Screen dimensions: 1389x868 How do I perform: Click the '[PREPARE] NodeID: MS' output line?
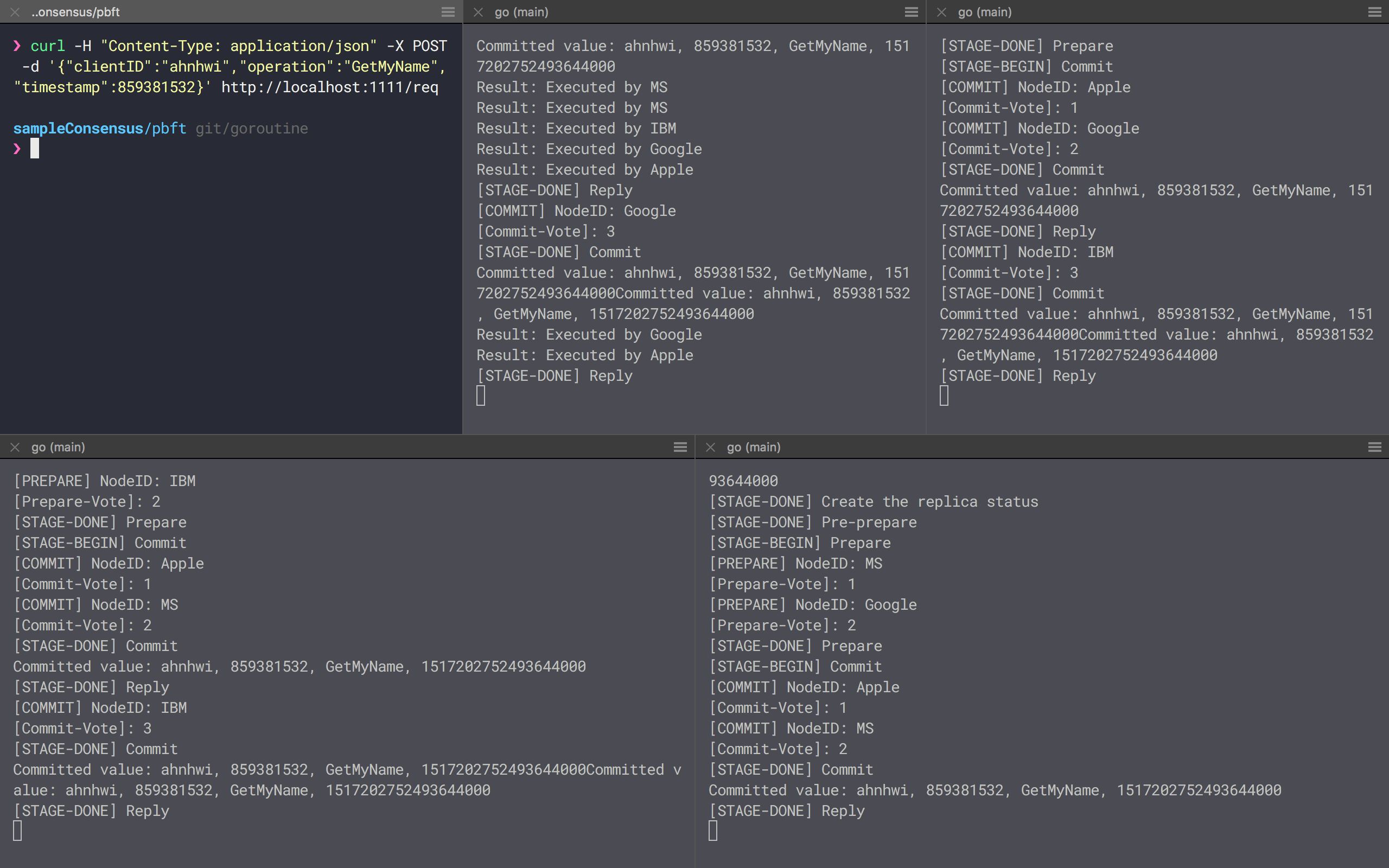point(795,564)
